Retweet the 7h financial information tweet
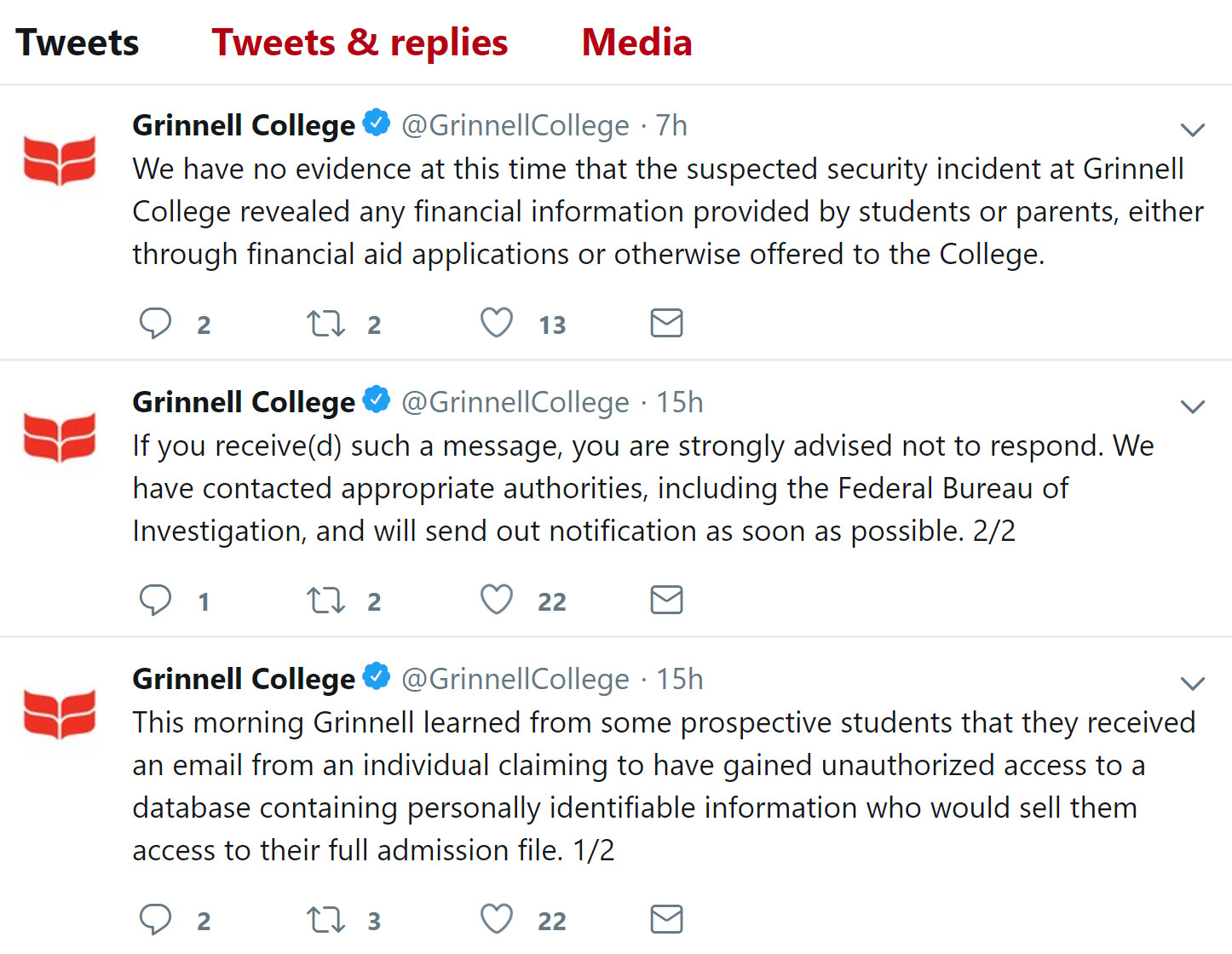Screen dimensions: 1232x954 coord(325,324)
